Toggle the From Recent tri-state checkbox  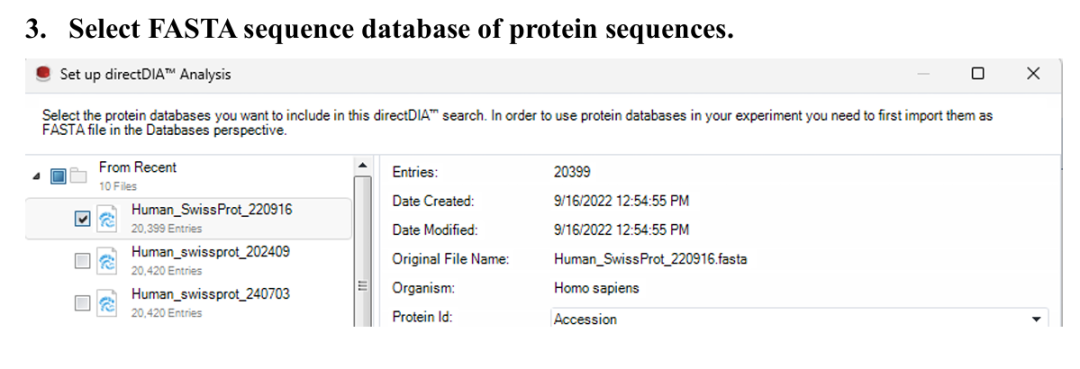point(58,176)
